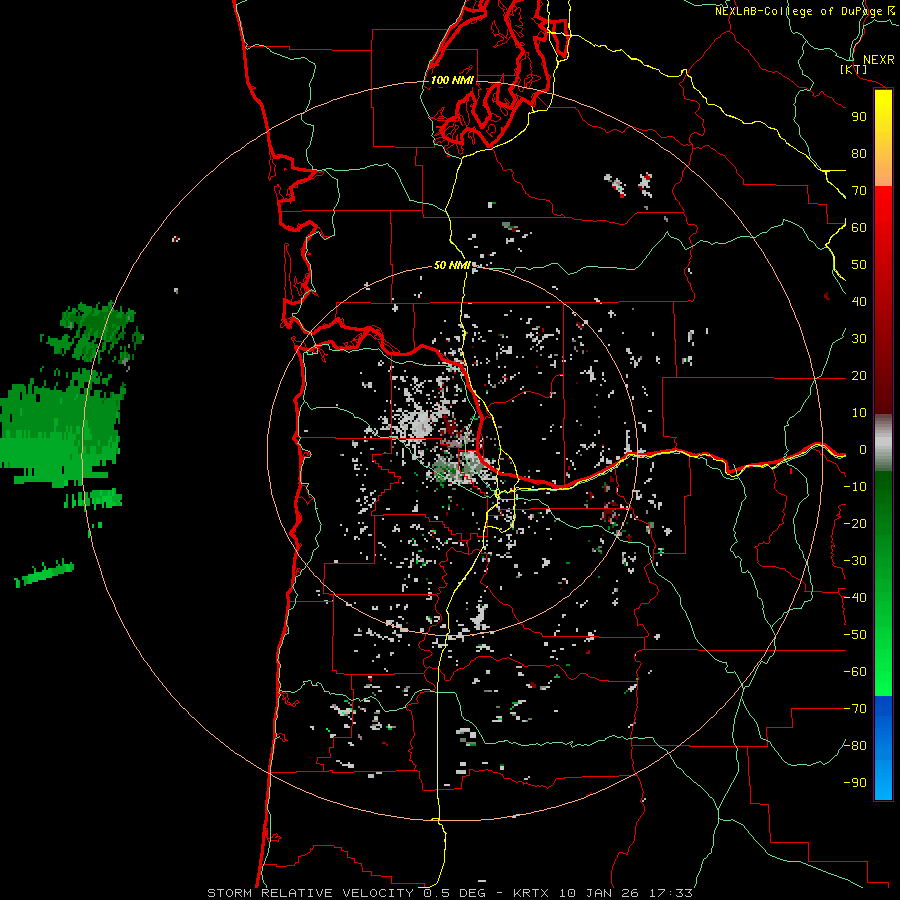This screenshot has height=900, width=900.
Task: Click the KRTX radar site identifier in the caption
Action: click(x=531, y=893)
